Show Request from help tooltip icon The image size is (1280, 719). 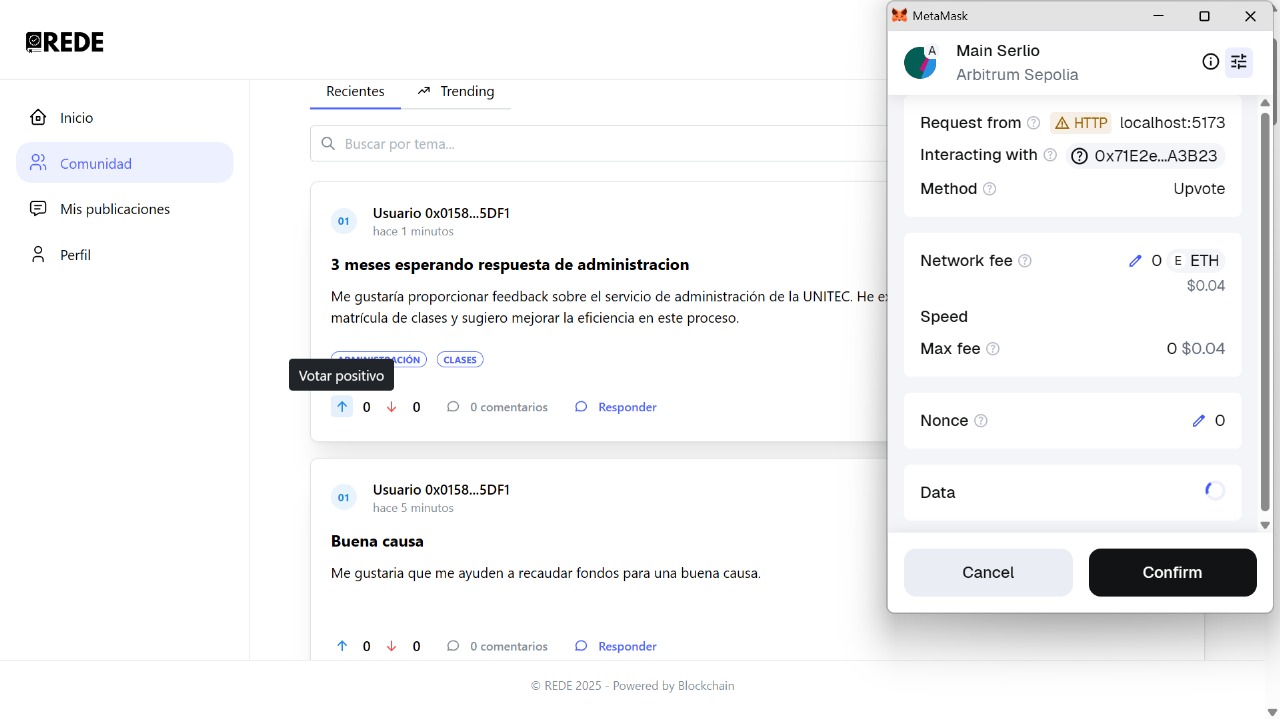(1034, 123)
